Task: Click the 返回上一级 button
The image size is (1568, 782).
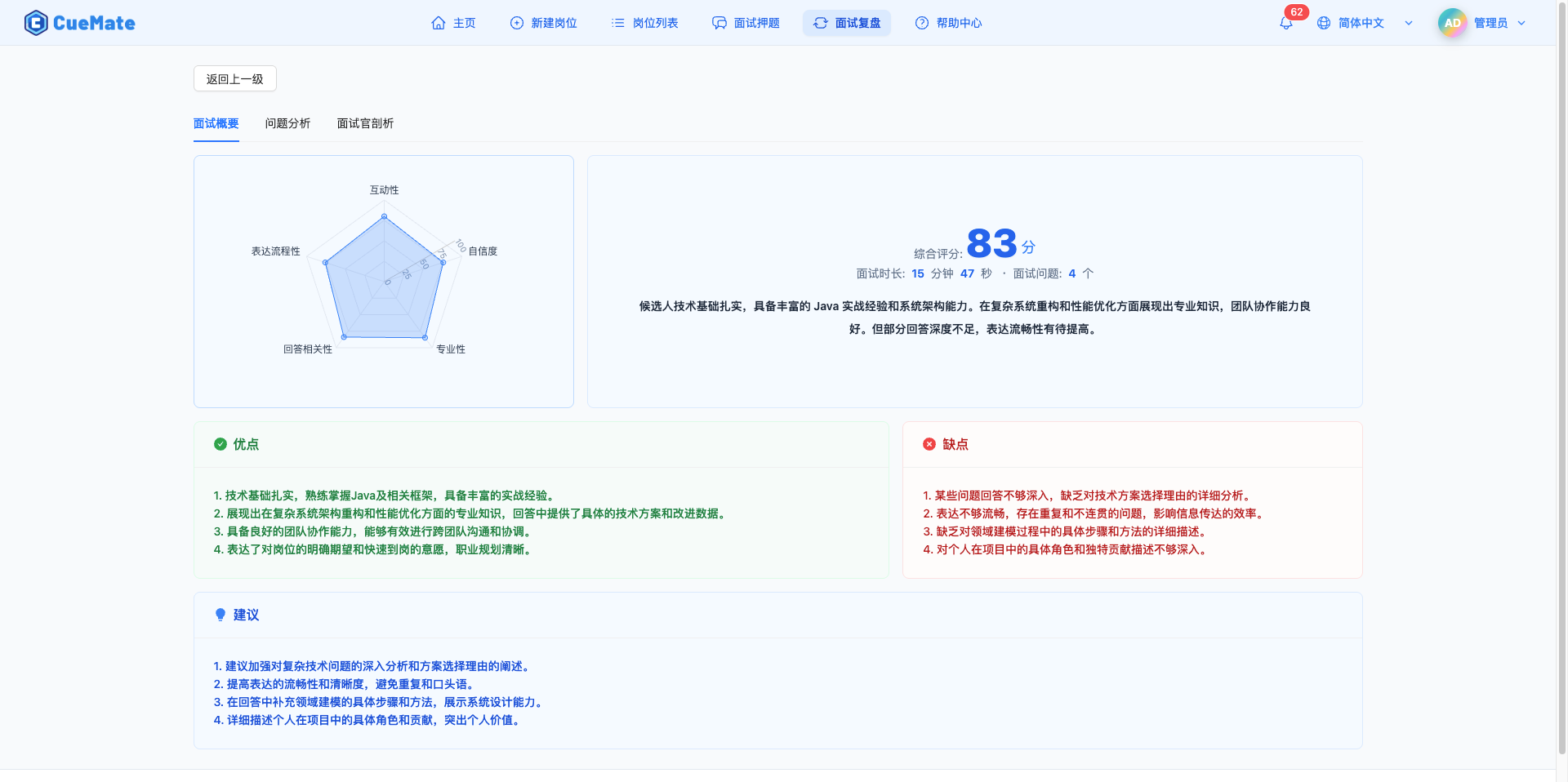Action: 234,78
